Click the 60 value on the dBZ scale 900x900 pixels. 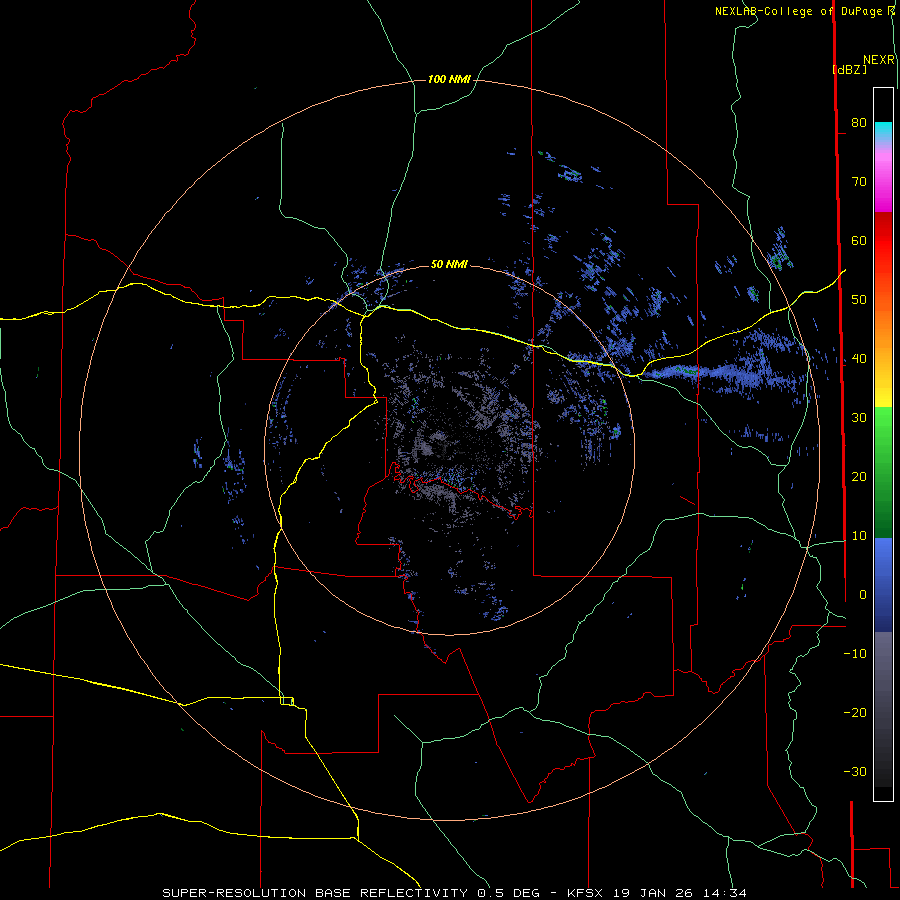(x=859, y=240)
